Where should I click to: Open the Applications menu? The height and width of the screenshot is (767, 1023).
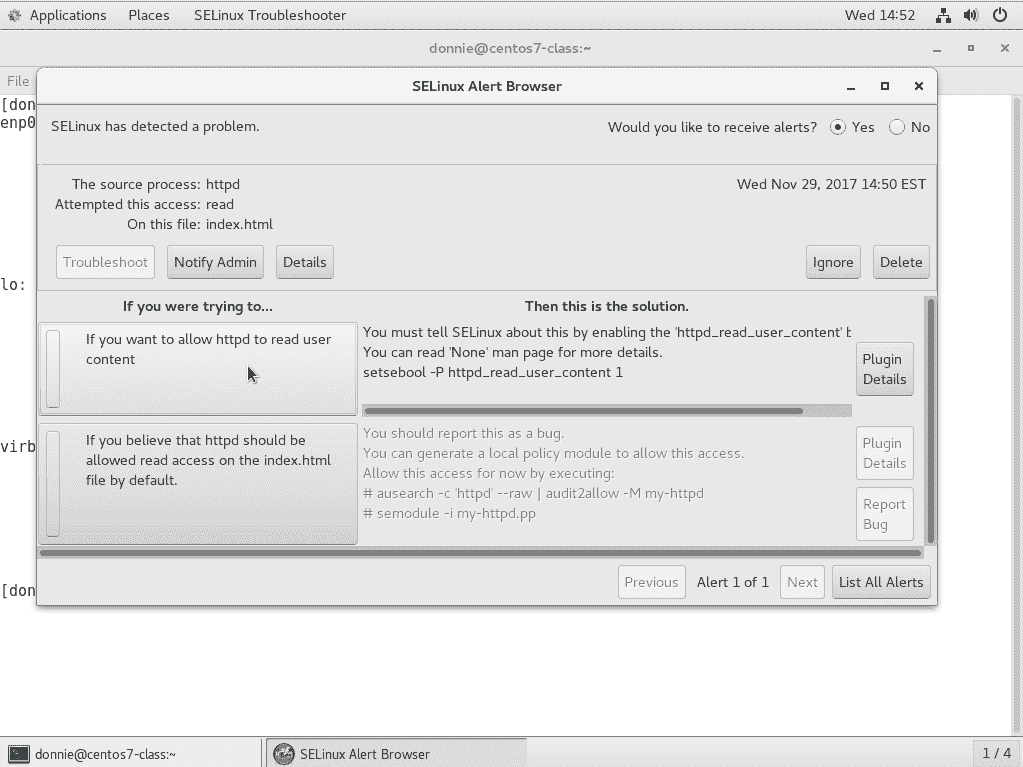(x=68, y=15)
